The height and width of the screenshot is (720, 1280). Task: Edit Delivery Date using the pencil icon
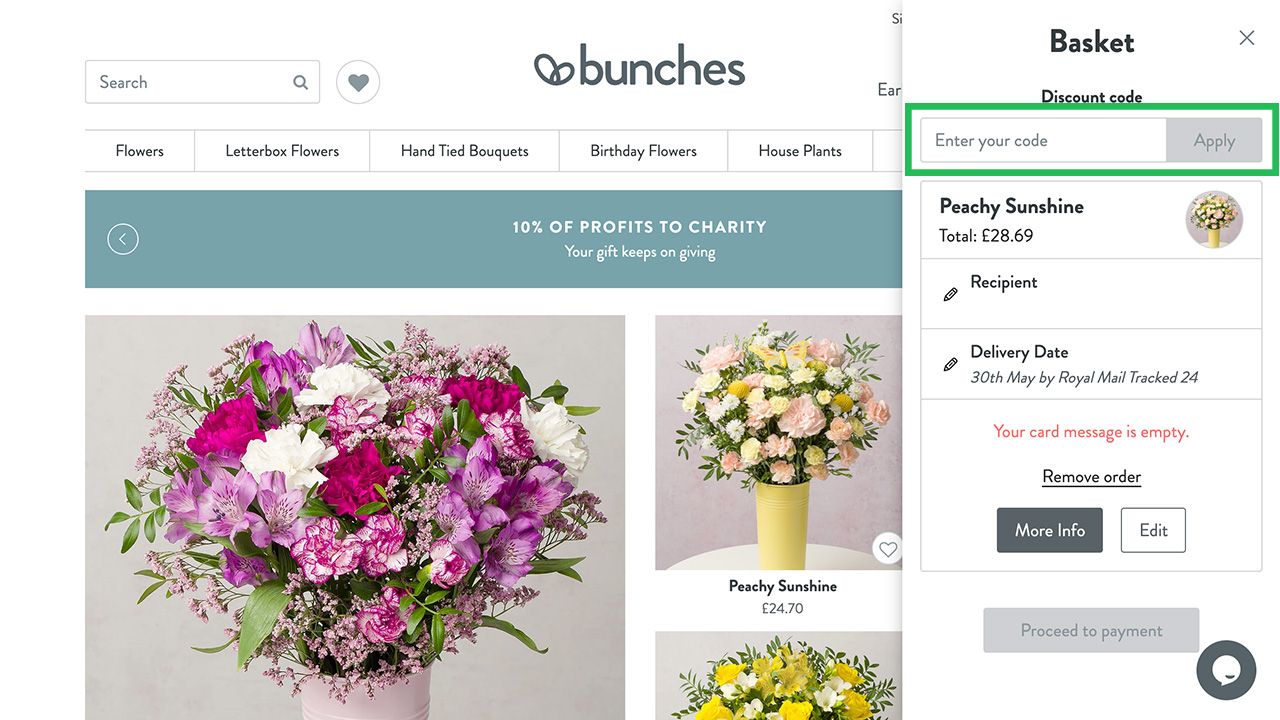[951, 364]
